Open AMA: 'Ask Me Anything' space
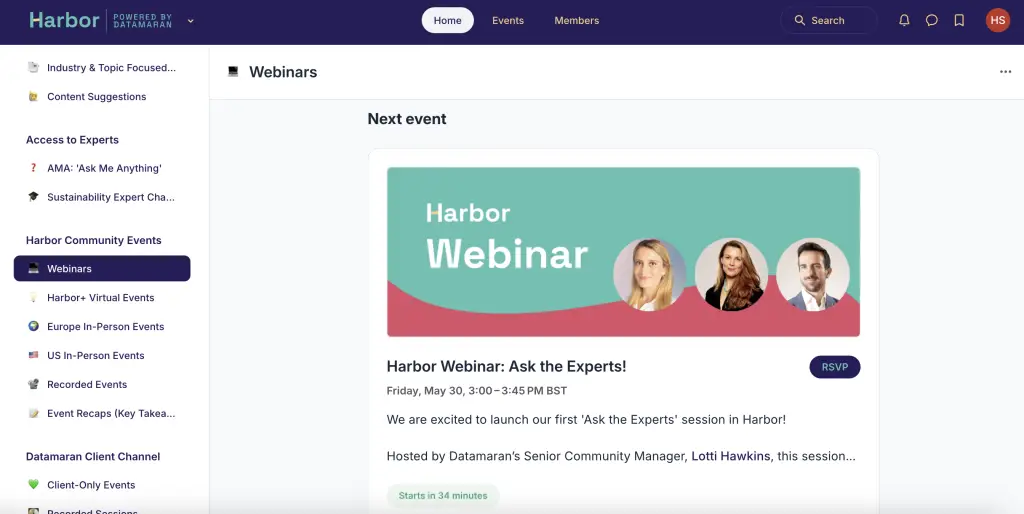The image size is (1024, 514). pos(102,168)
